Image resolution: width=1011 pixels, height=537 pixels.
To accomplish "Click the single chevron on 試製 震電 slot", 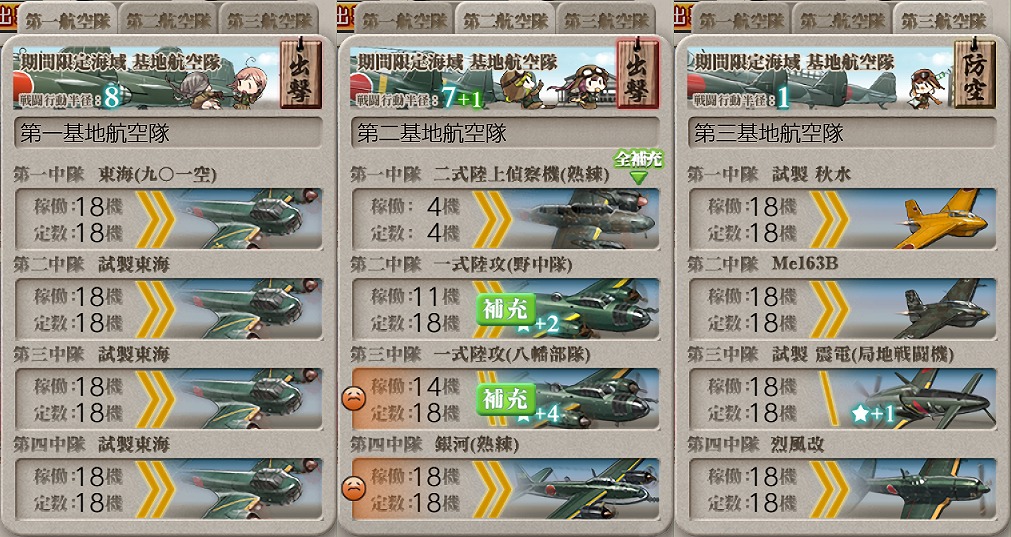I will (829, 399).
